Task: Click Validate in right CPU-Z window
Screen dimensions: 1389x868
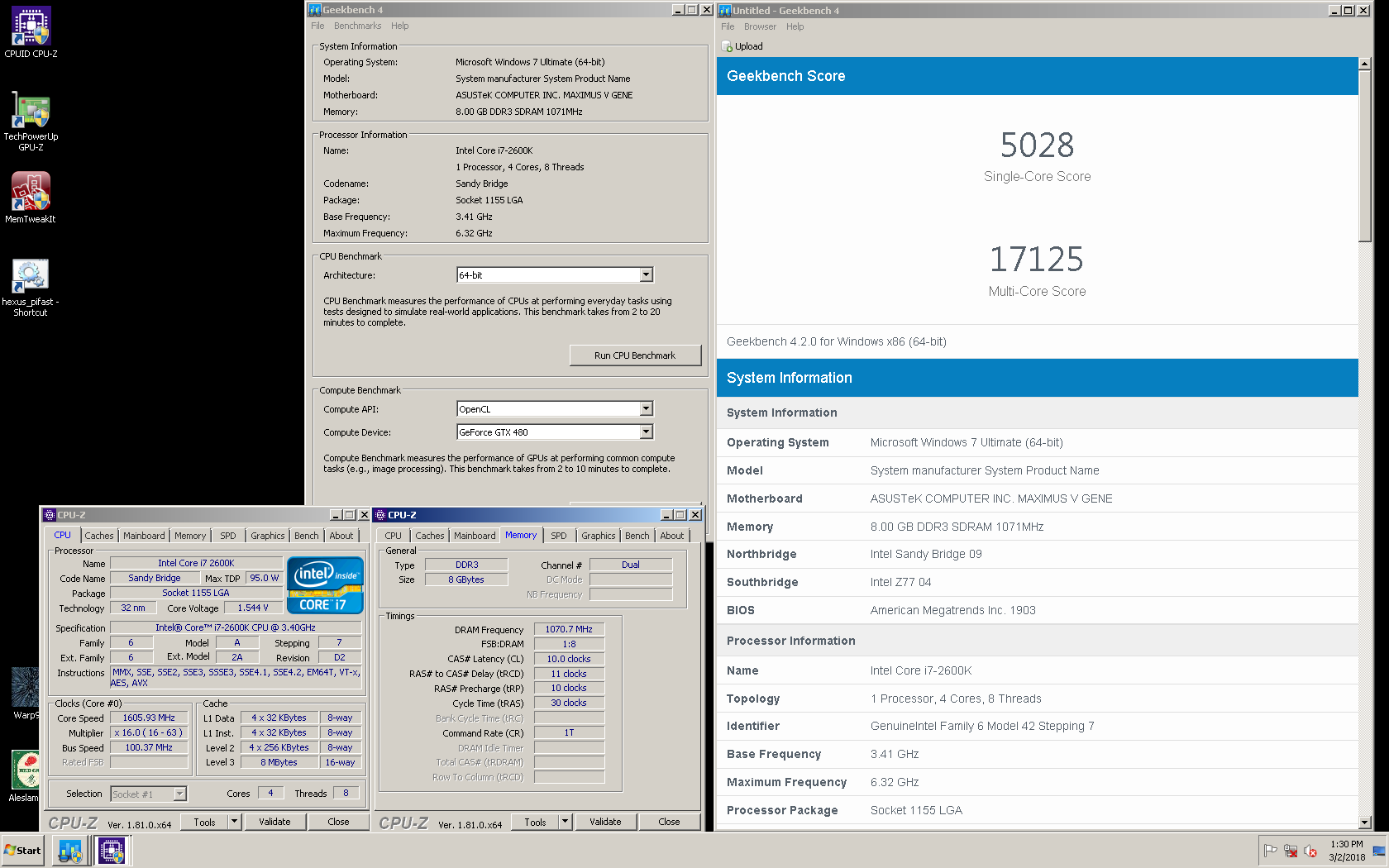Action: [605, 822]
